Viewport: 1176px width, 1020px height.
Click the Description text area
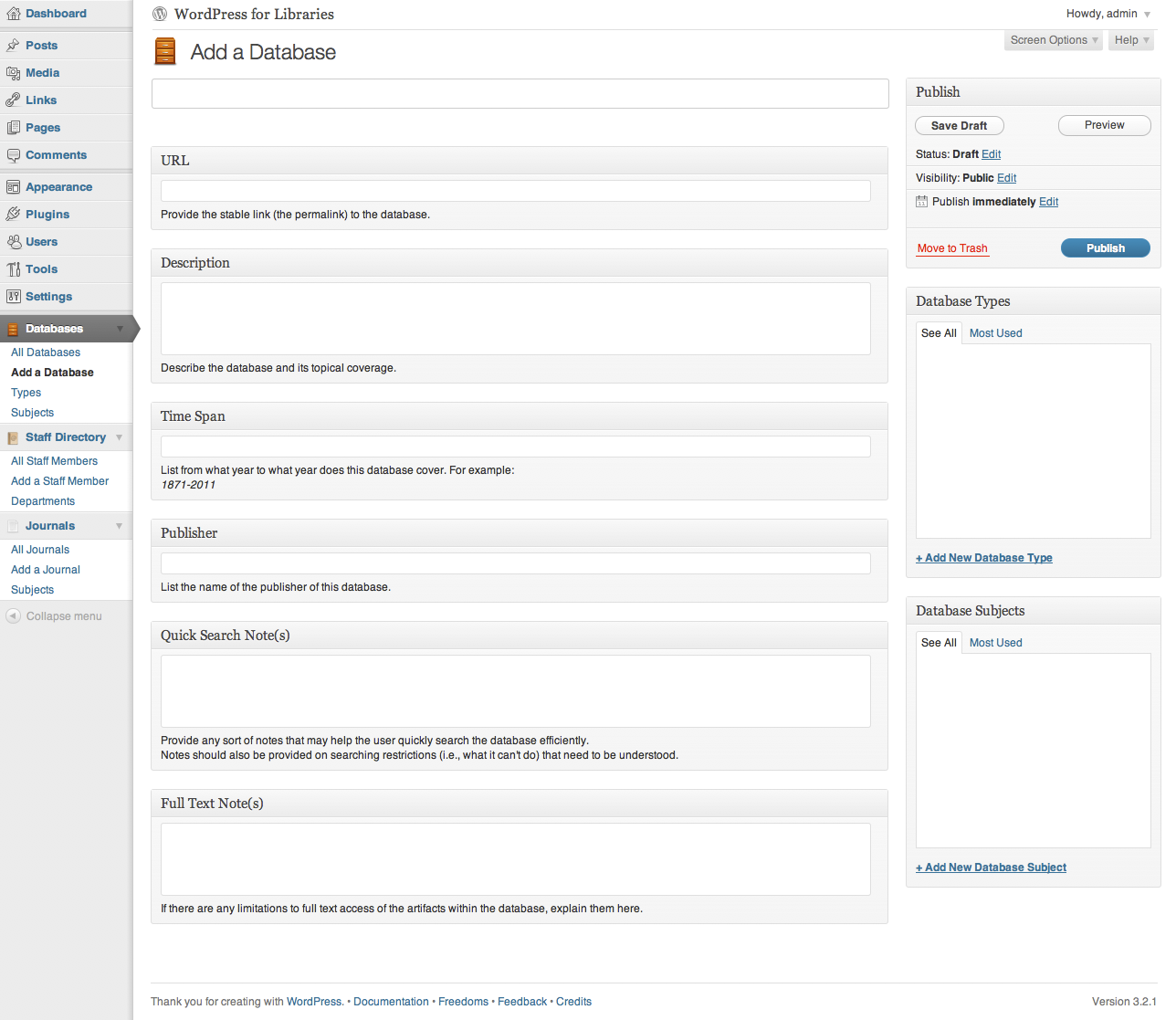coord(516,319)
